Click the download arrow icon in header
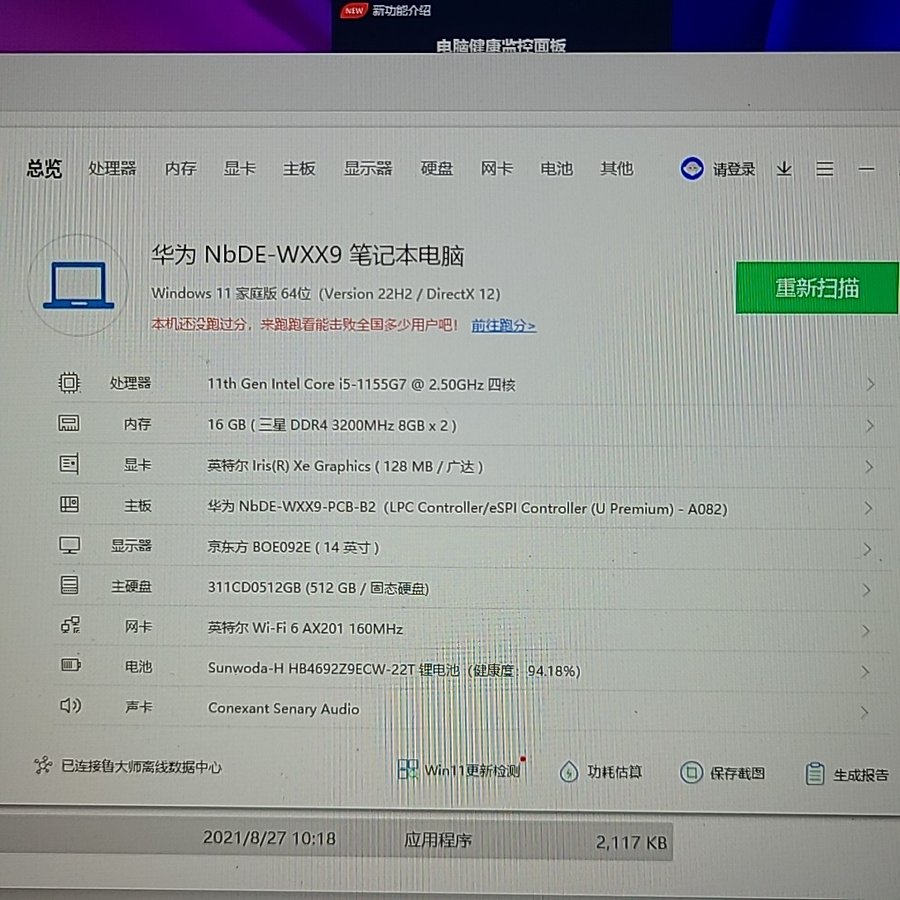900x900 pixels. point(784,170)
